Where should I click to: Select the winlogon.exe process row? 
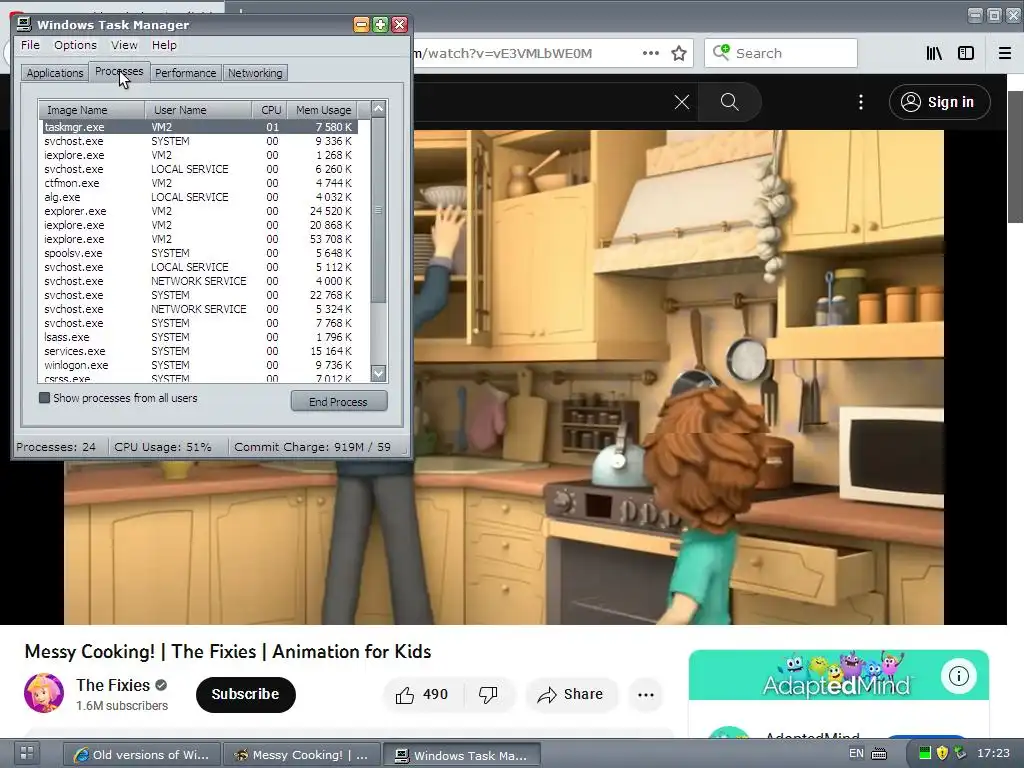tap(199, 366)
